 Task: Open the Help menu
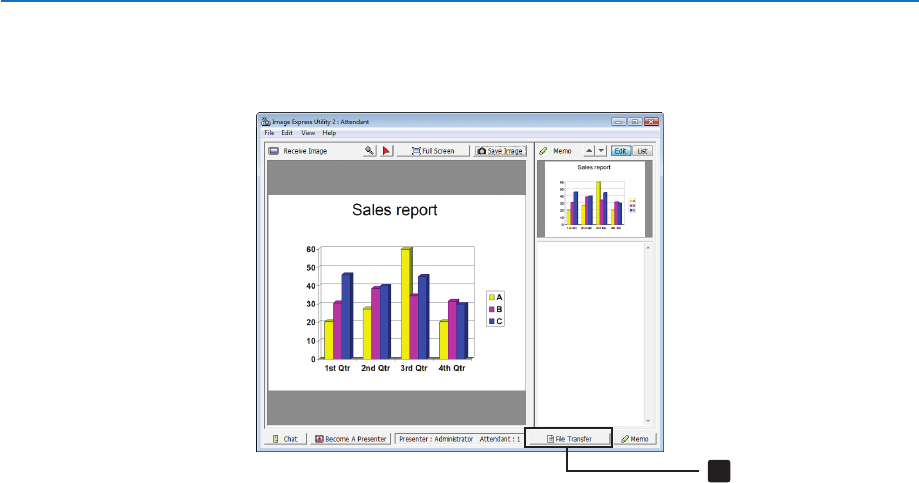pyautogui.click(x=329, y=133)
